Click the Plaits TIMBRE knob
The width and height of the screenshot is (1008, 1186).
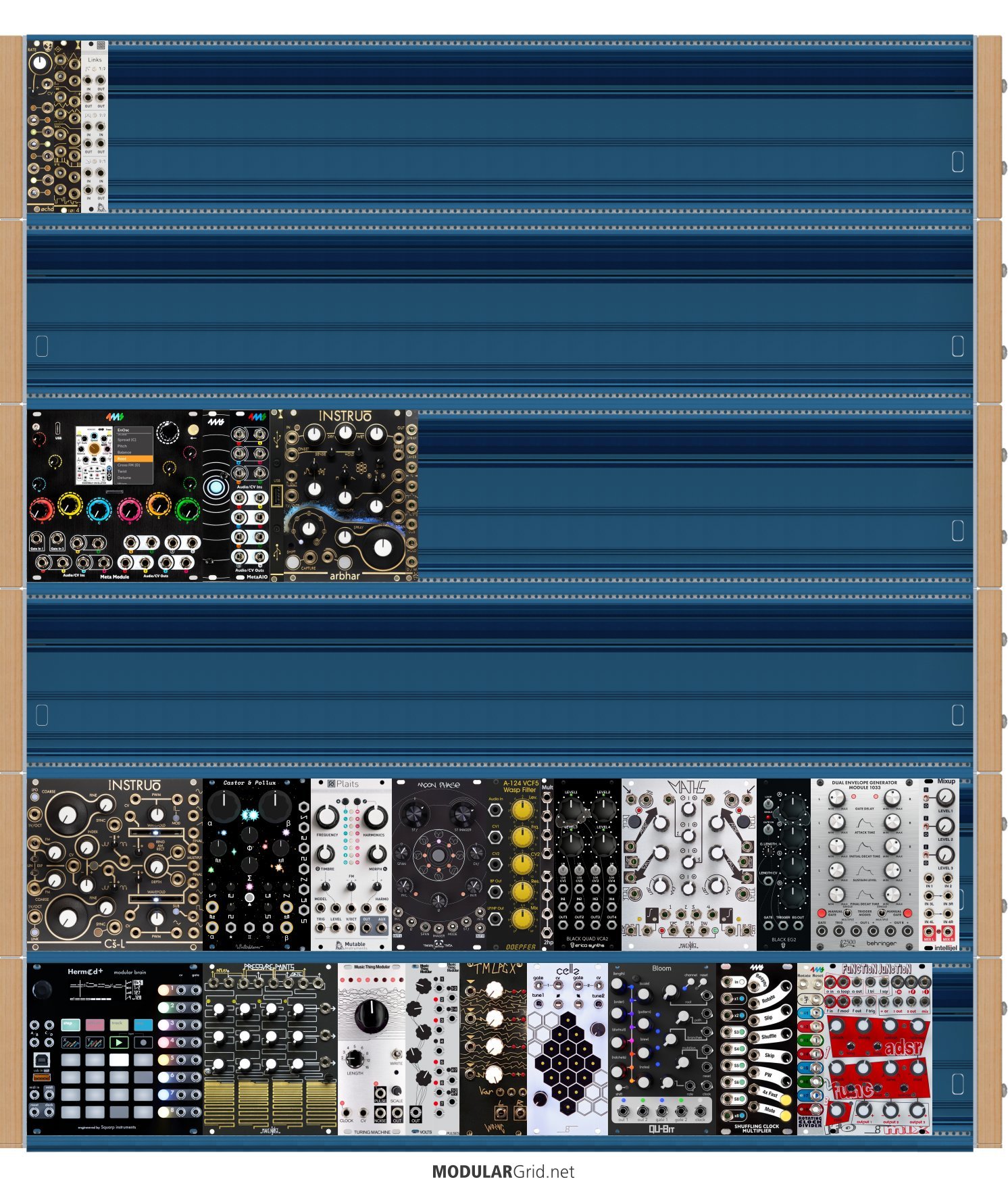click(x=326, y=854)
